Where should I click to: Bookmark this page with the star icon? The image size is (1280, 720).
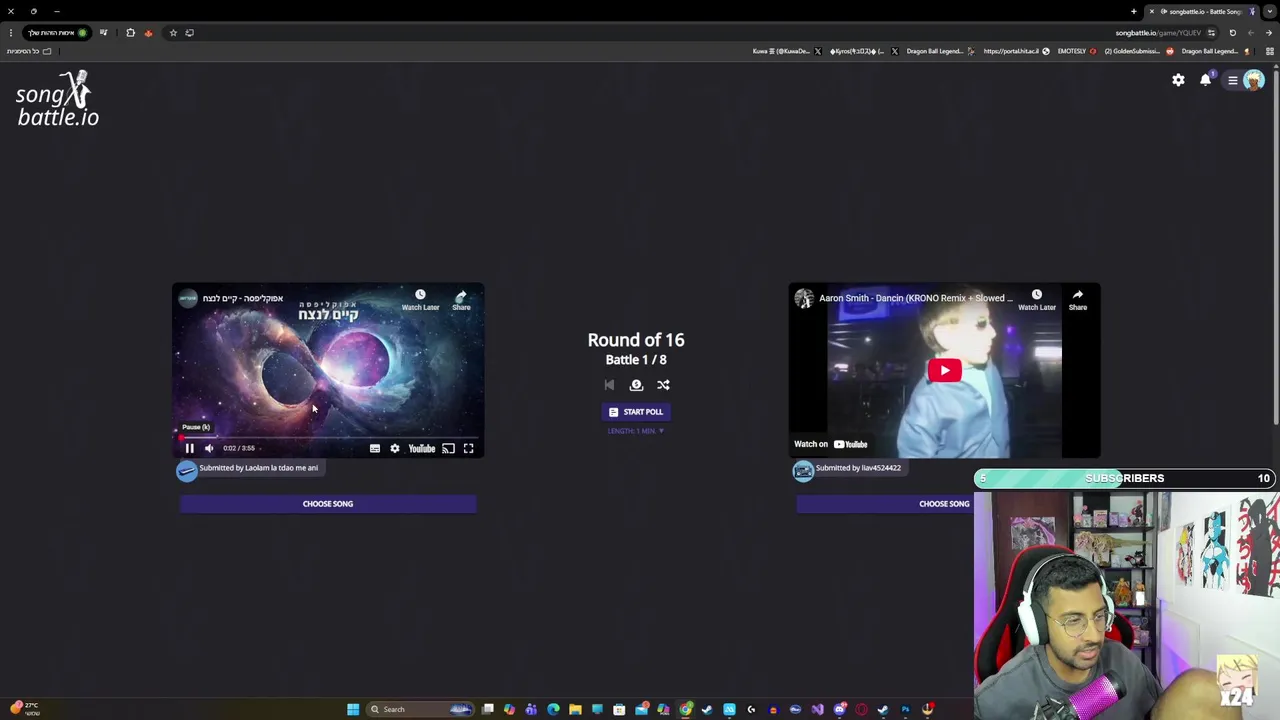(x=173, y=33)
